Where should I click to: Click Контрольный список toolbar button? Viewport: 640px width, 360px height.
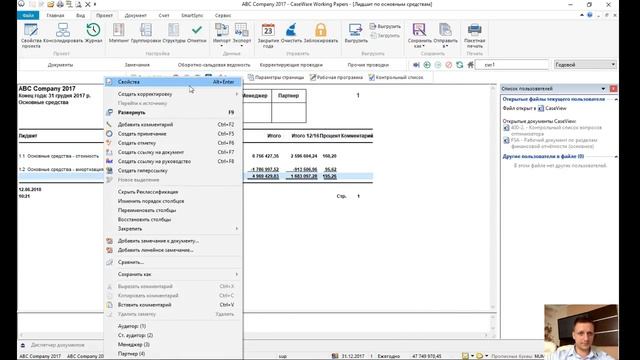pyautogui.click(x=396, y=77)
